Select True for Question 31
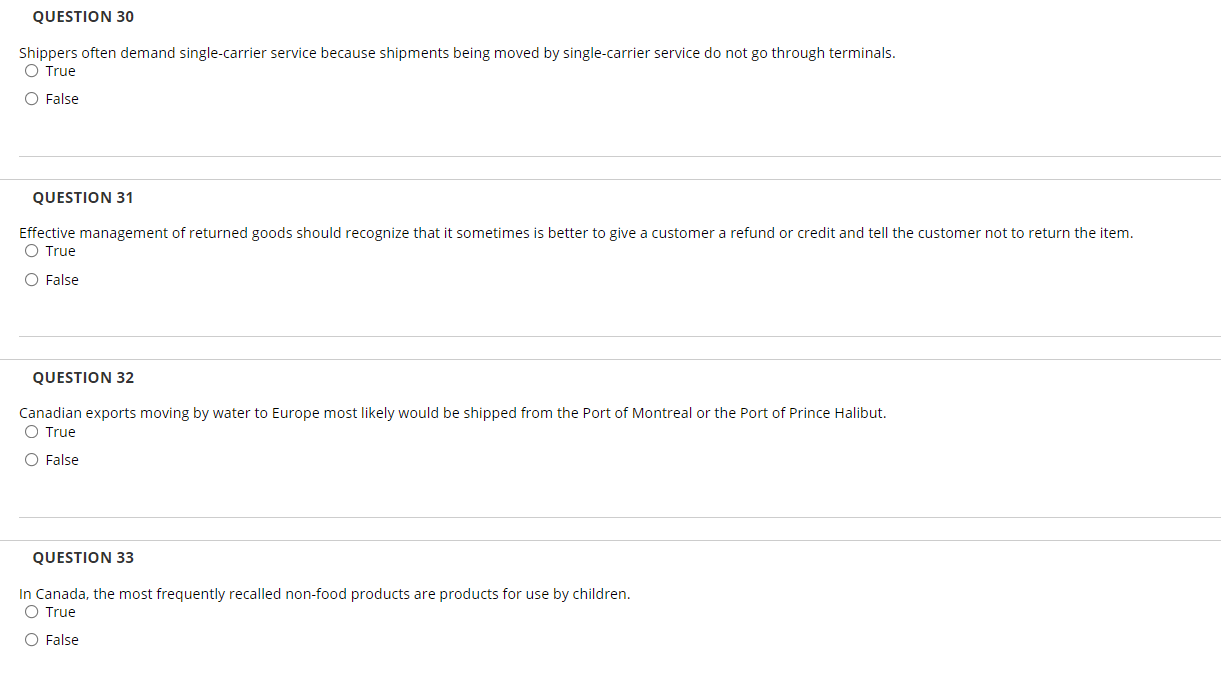The height and width of the screenshot is (677, 1221). click(31, 250)
